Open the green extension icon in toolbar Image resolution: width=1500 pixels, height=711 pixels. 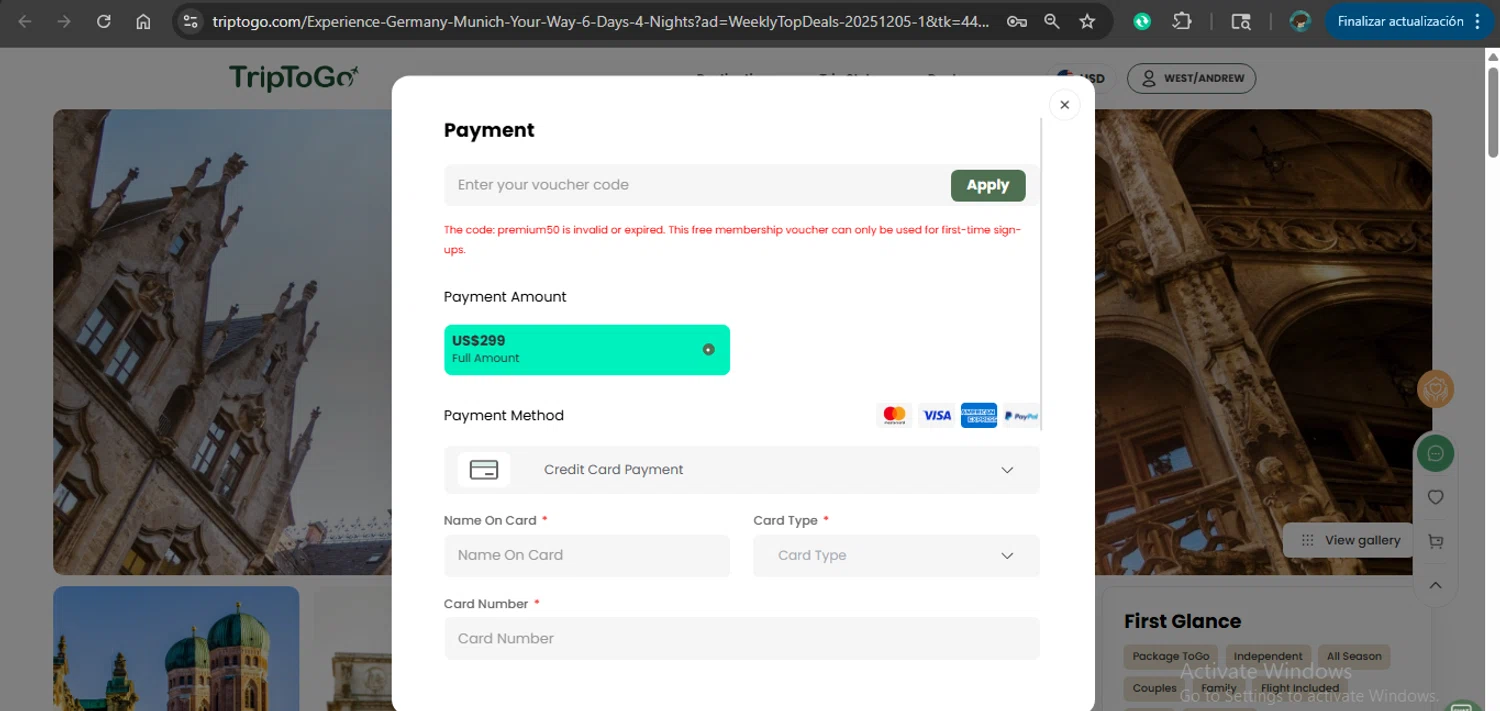tap(1142, 21)
